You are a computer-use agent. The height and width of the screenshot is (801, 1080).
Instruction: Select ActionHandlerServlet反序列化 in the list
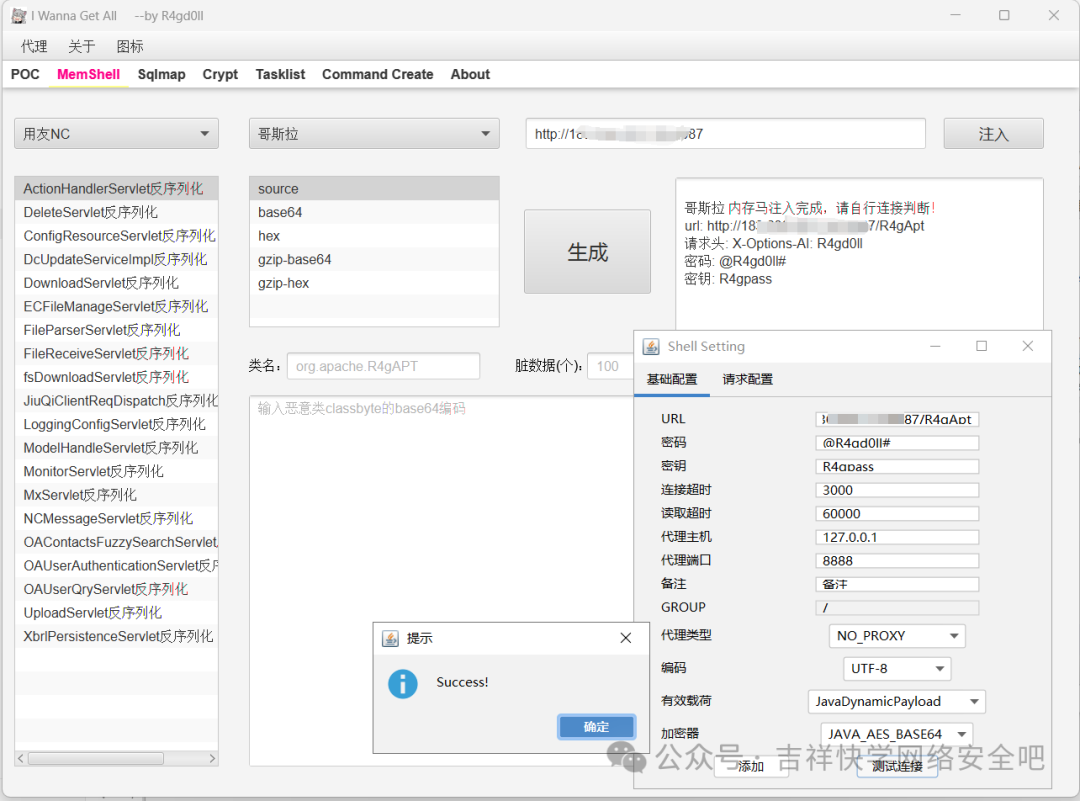116,189
